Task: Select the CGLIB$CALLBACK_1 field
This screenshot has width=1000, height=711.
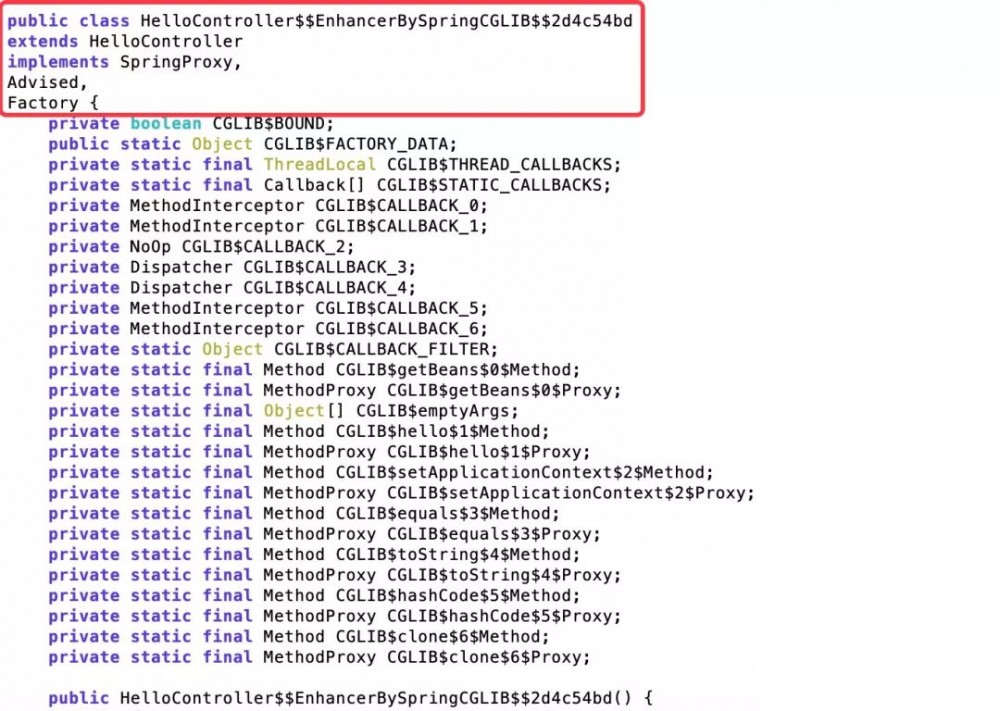Action: point(268,226)
